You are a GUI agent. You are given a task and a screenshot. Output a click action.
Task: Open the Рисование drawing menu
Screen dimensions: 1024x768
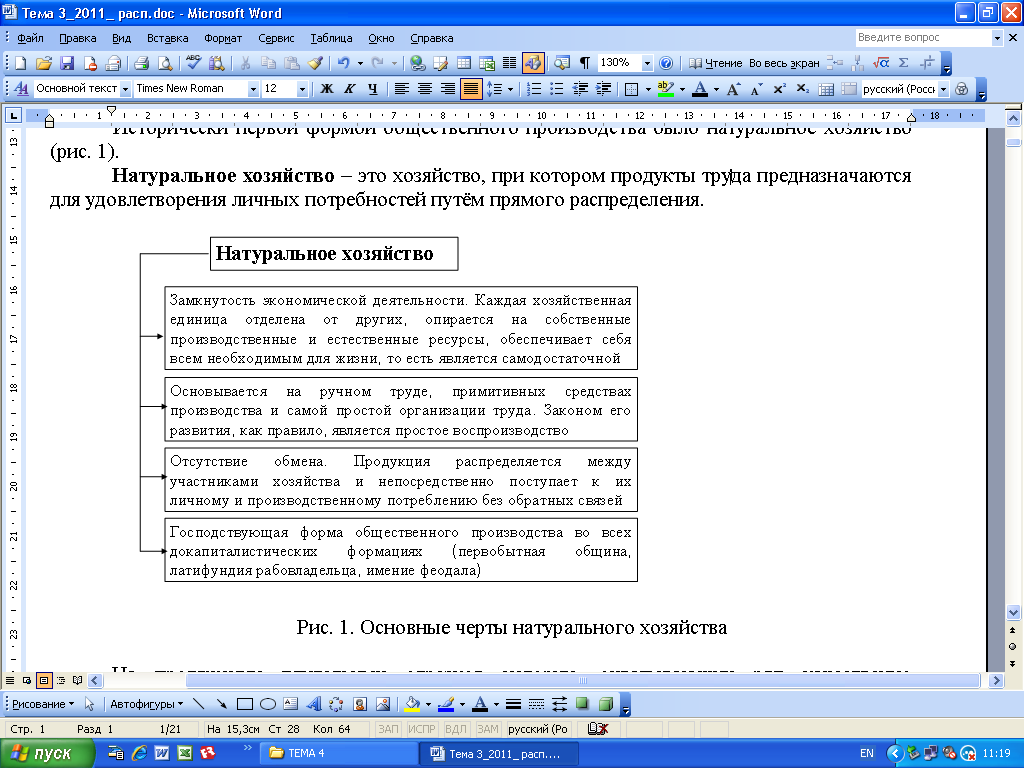click(x=43, y=704)
